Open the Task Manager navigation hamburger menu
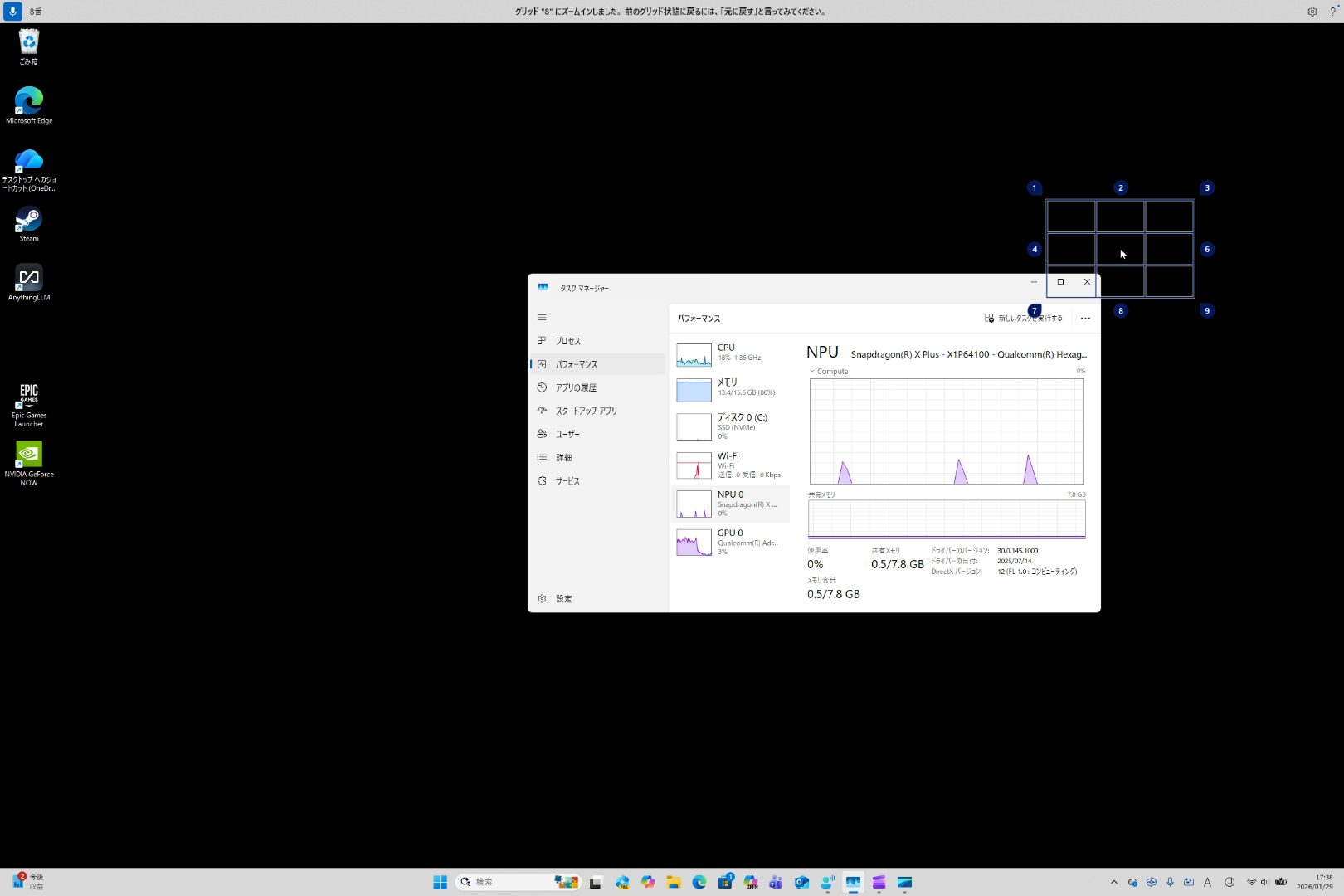This screenshot has width=1344, height=896. click(542, 318)
